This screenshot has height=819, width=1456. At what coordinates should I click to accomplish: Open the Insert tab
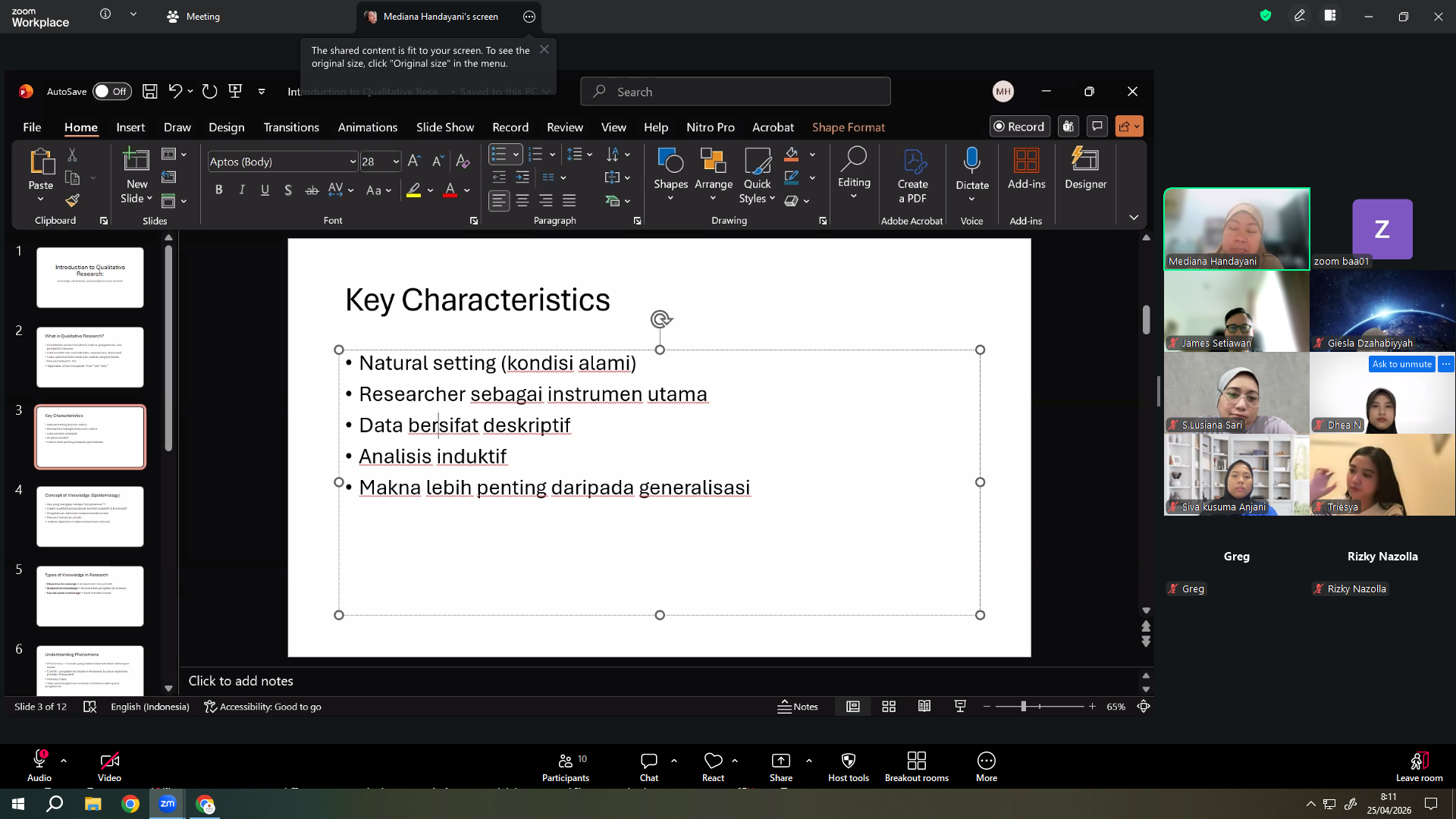pos(130,127)
